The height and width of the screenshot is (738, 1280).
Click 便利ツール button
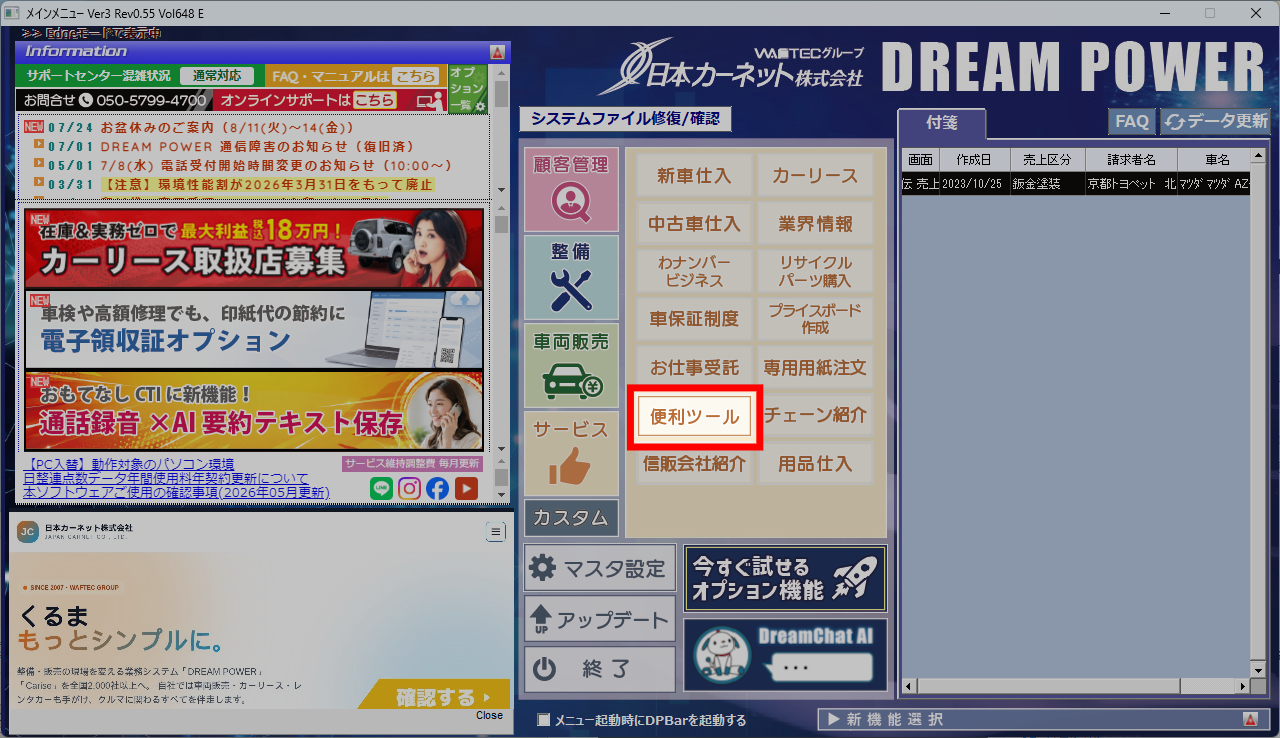pyautogui.click(x=694, y=416)
